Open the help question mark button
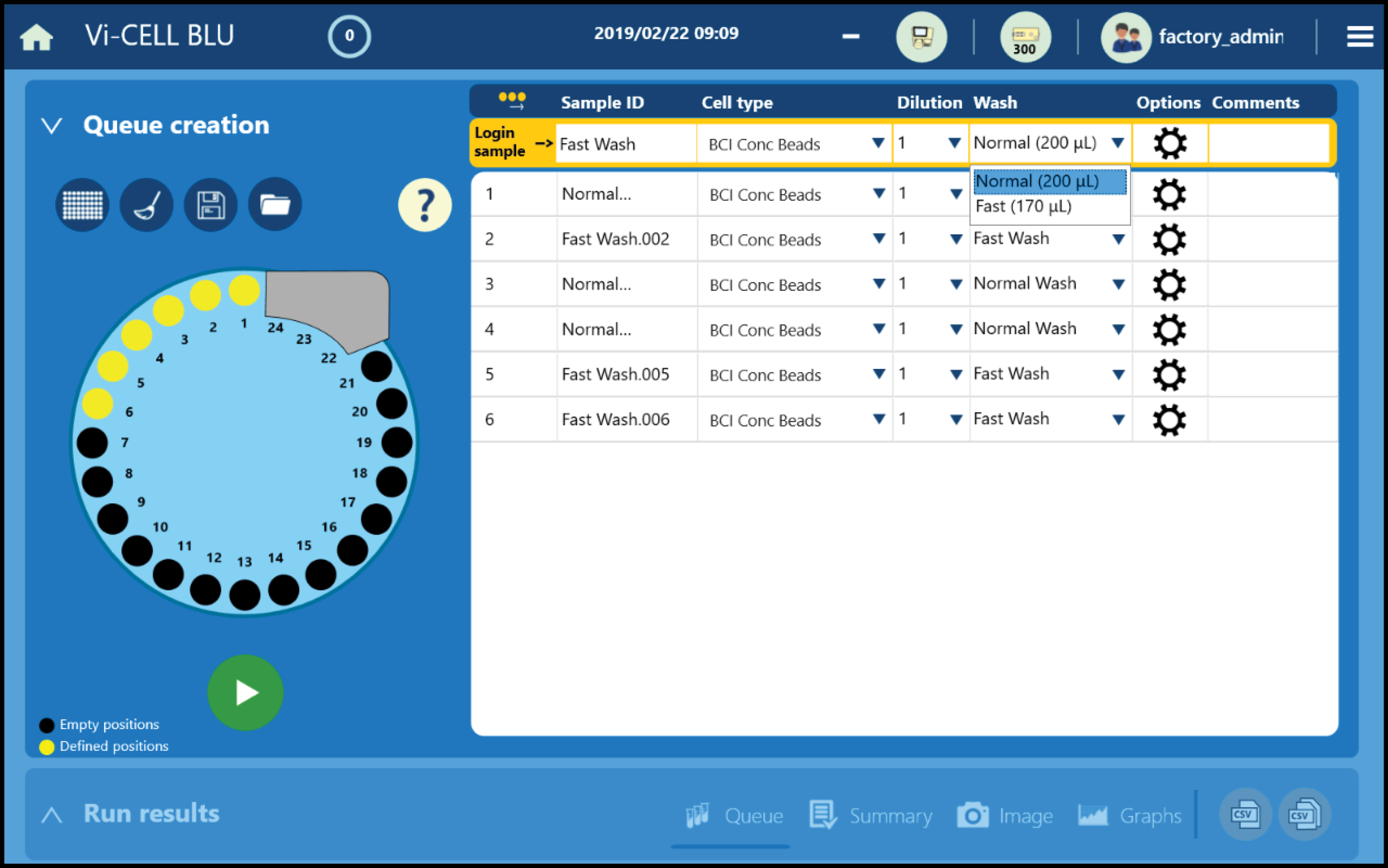 point(424,205)
